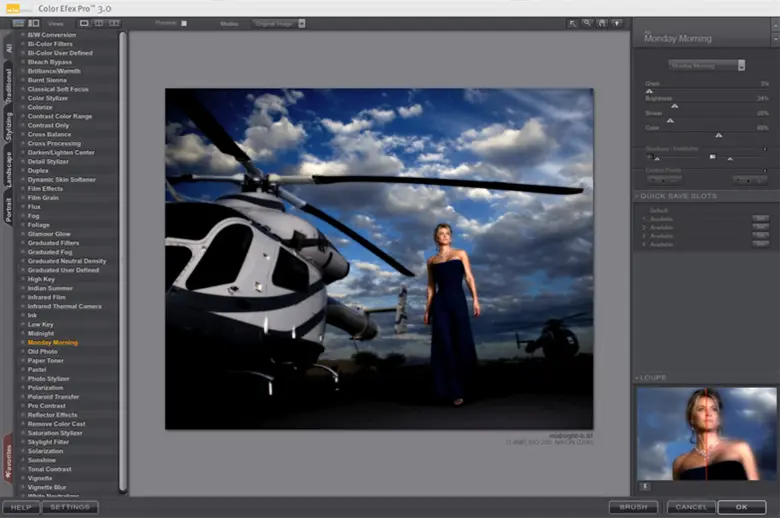Go to previous filter with up arrow
780x518 pixels.
click(775, 25)
